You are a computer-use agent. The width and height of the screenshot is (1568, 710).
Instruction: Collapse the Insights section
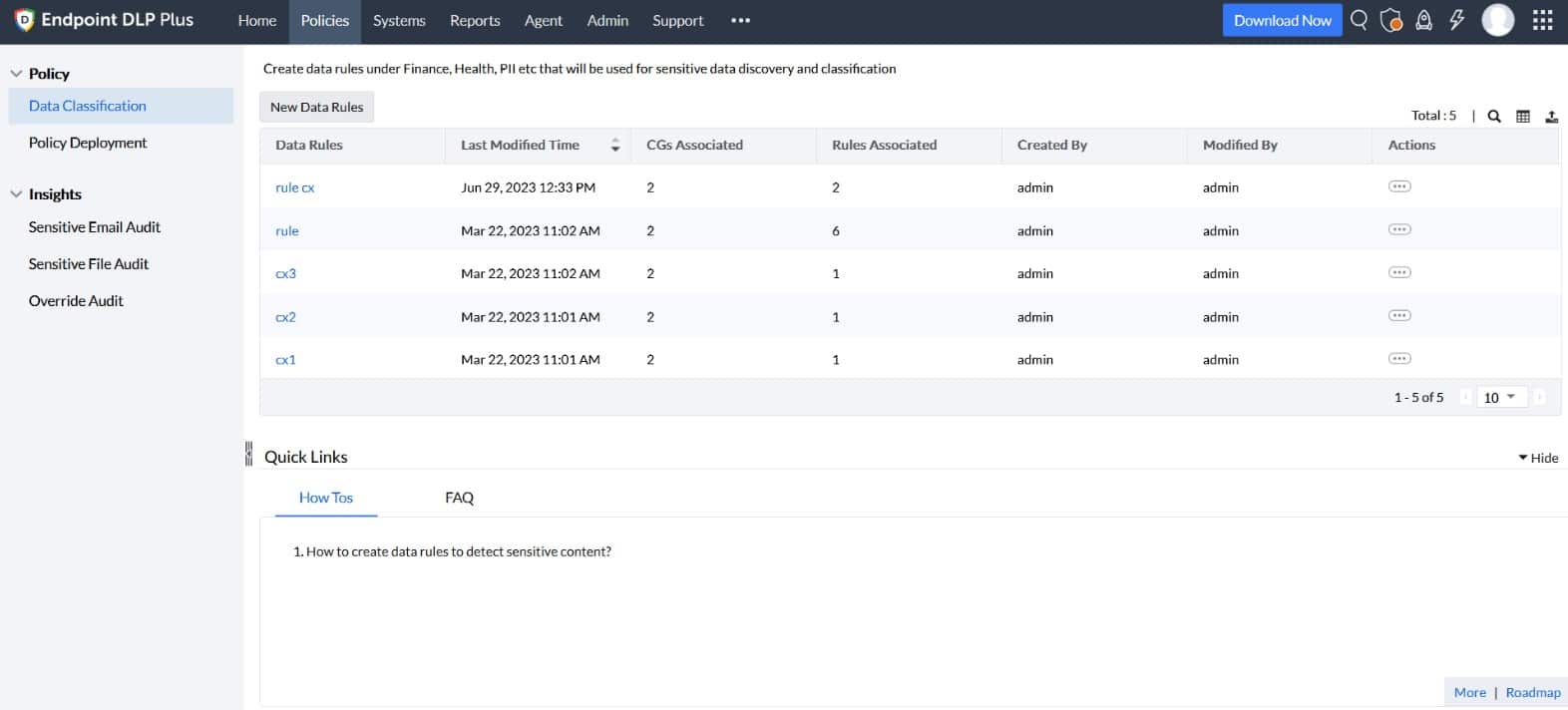pos(16,194)
